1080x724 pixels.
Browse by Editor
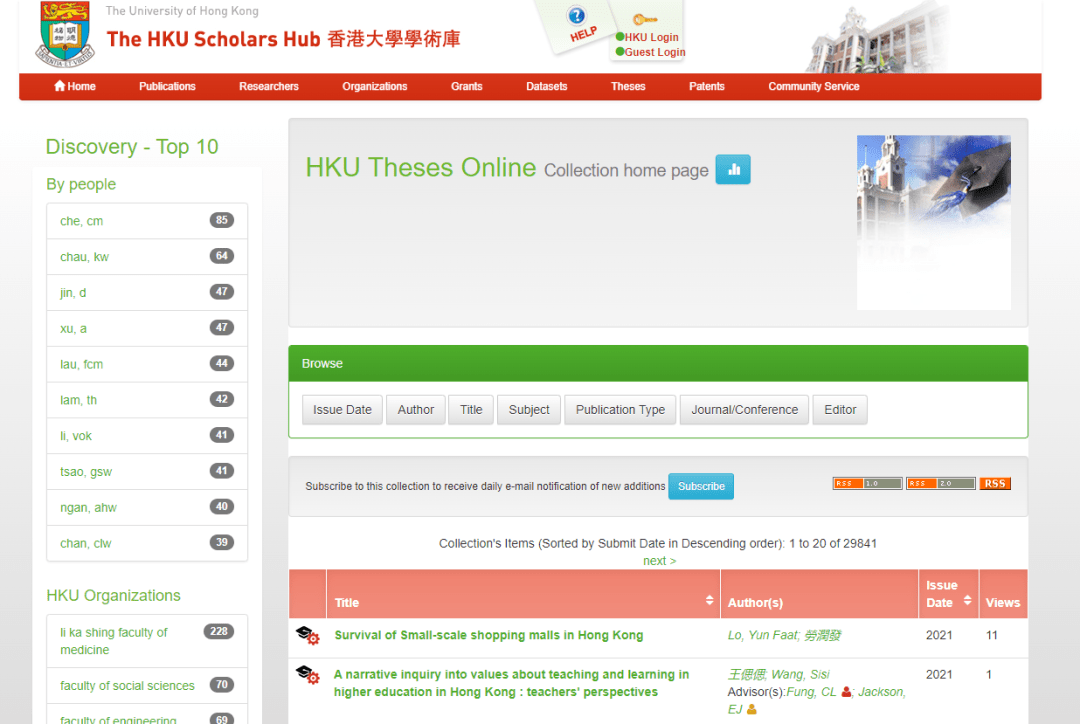840,410
